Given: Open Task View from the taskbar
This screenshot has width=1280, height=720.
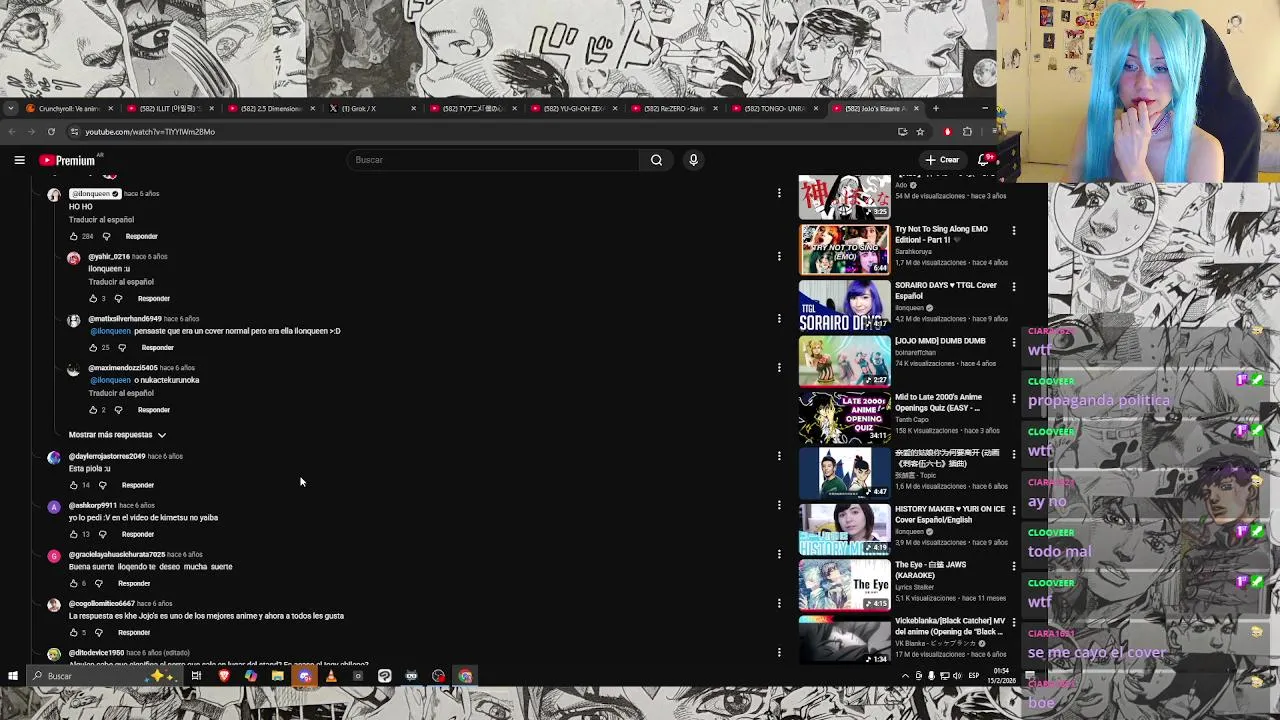Looking at the screenshot, I should point(196,676).
